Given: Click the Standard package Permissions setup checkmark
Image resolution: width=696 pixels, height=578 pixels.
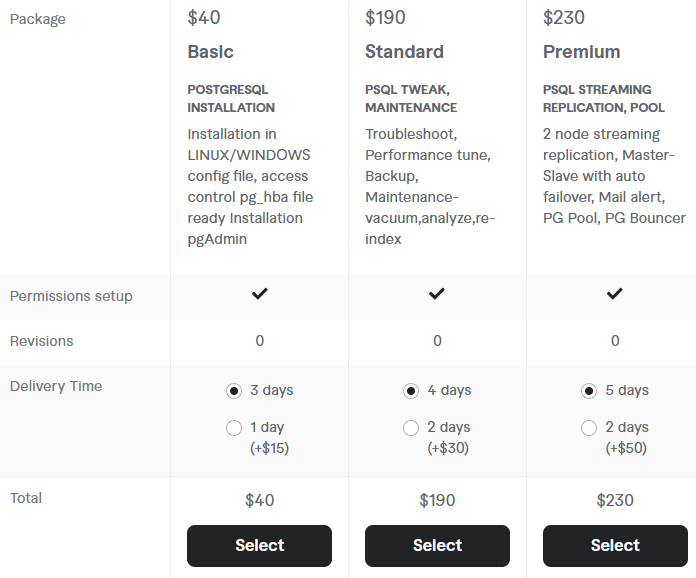Looking at the screenshot, I should click(x=437, y=293).
